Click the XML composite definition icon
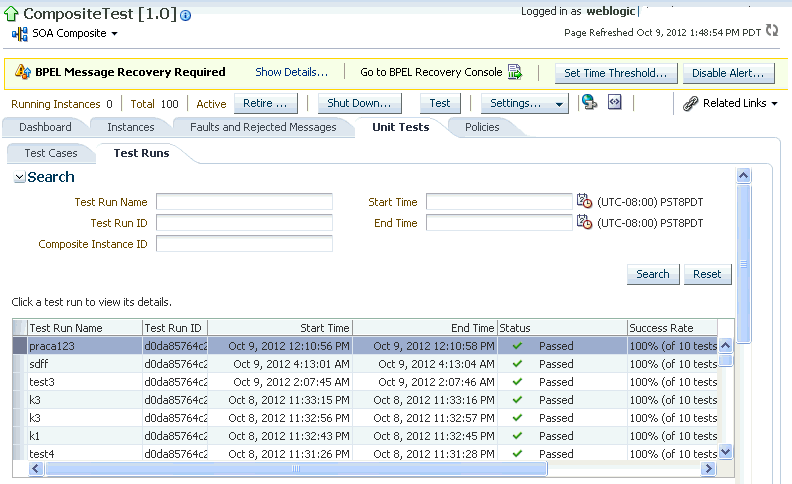Screen dimensions: 792x484 tap(615, 103)
